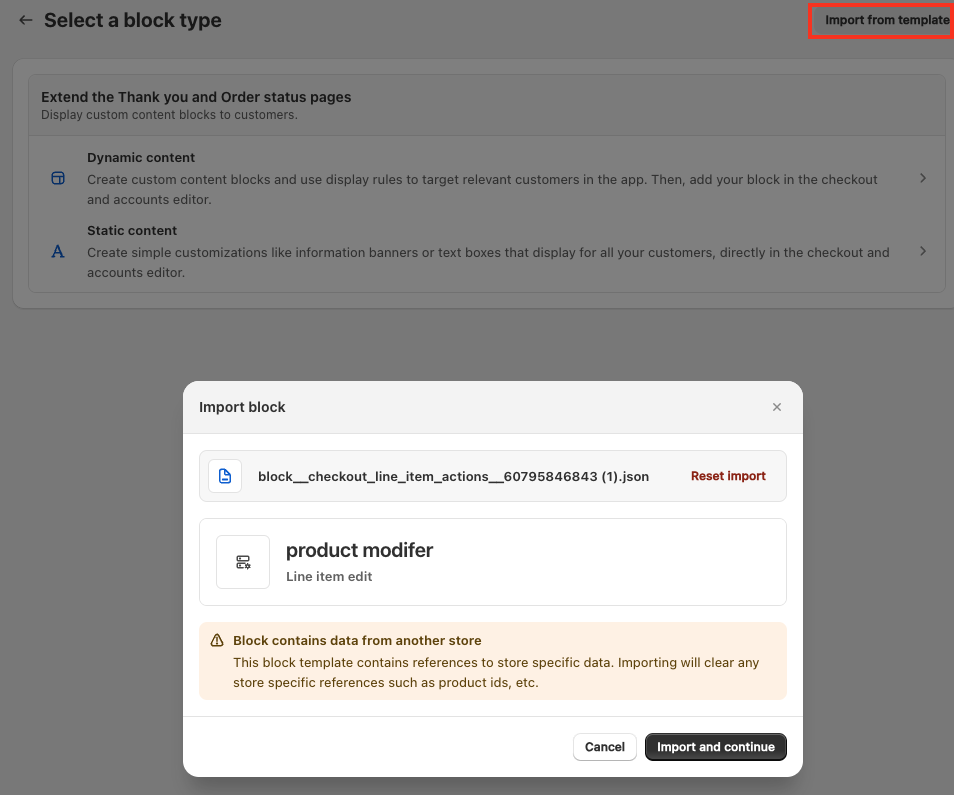Select the product modifer block title
Screen dimensions: 954x795
pos(359,550)
